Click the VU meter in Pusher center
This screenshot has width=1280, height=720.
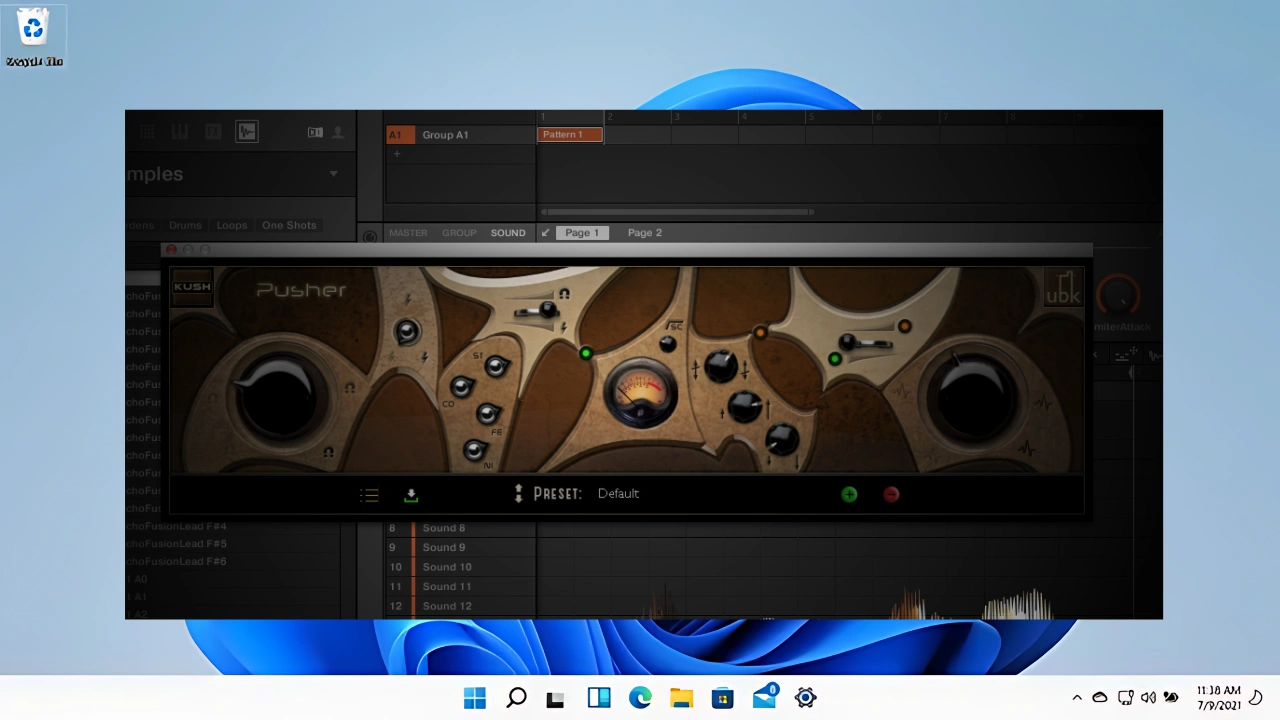point(640,395)
